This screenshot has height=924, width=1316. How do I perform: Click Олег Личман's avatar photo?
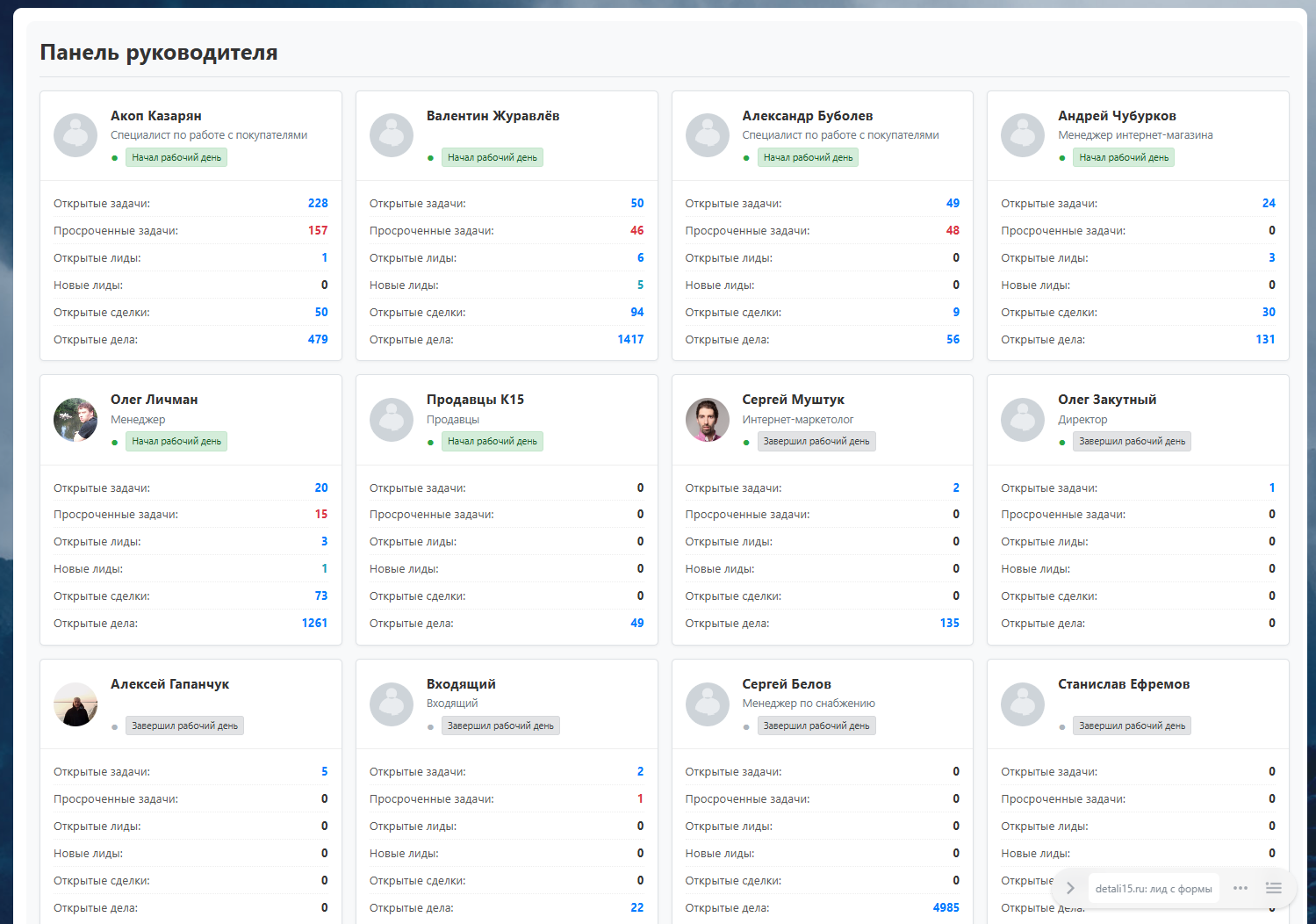[76, 420]
